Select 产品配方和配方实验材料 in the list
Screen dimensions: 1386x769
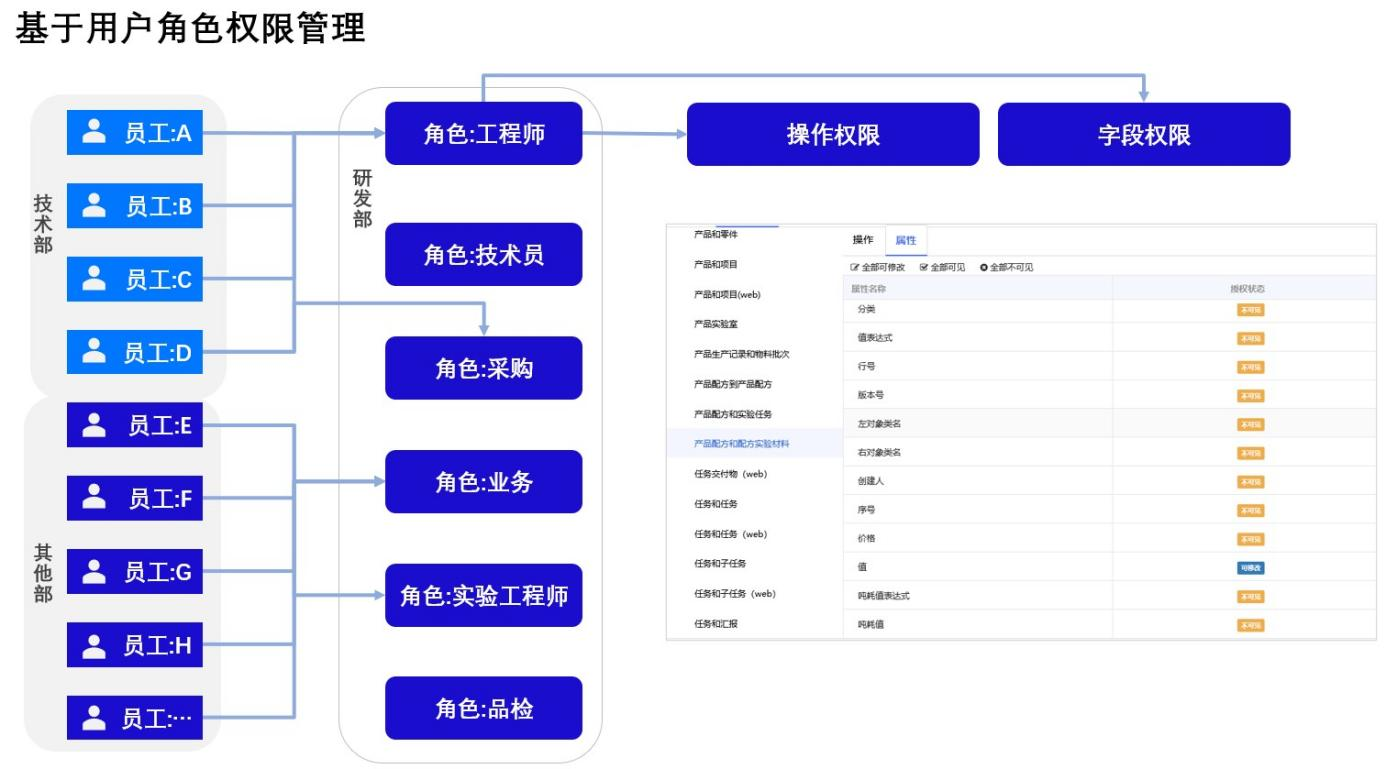(746, 443)
